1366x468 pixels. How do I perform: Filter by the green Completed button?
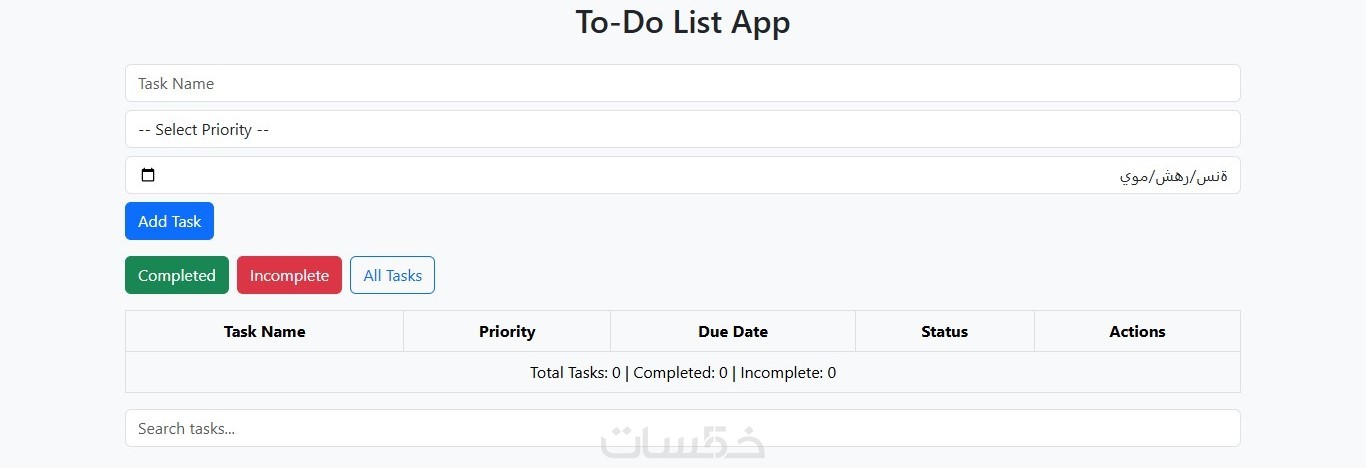(x=177, y=276)
